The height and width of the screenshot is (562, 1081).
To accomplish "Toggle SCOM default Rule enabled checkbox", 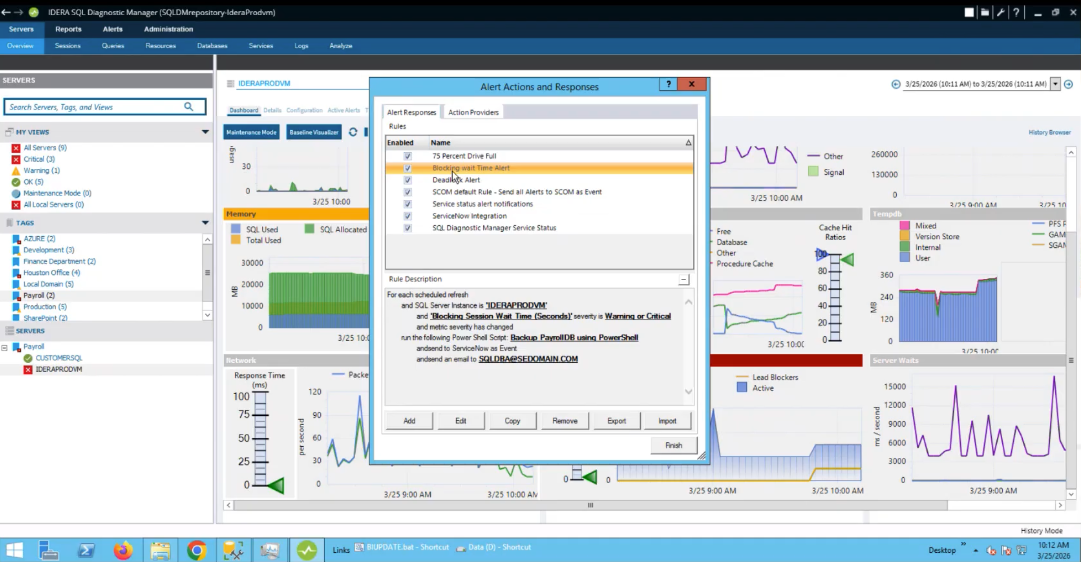I will tap(407, 192).
